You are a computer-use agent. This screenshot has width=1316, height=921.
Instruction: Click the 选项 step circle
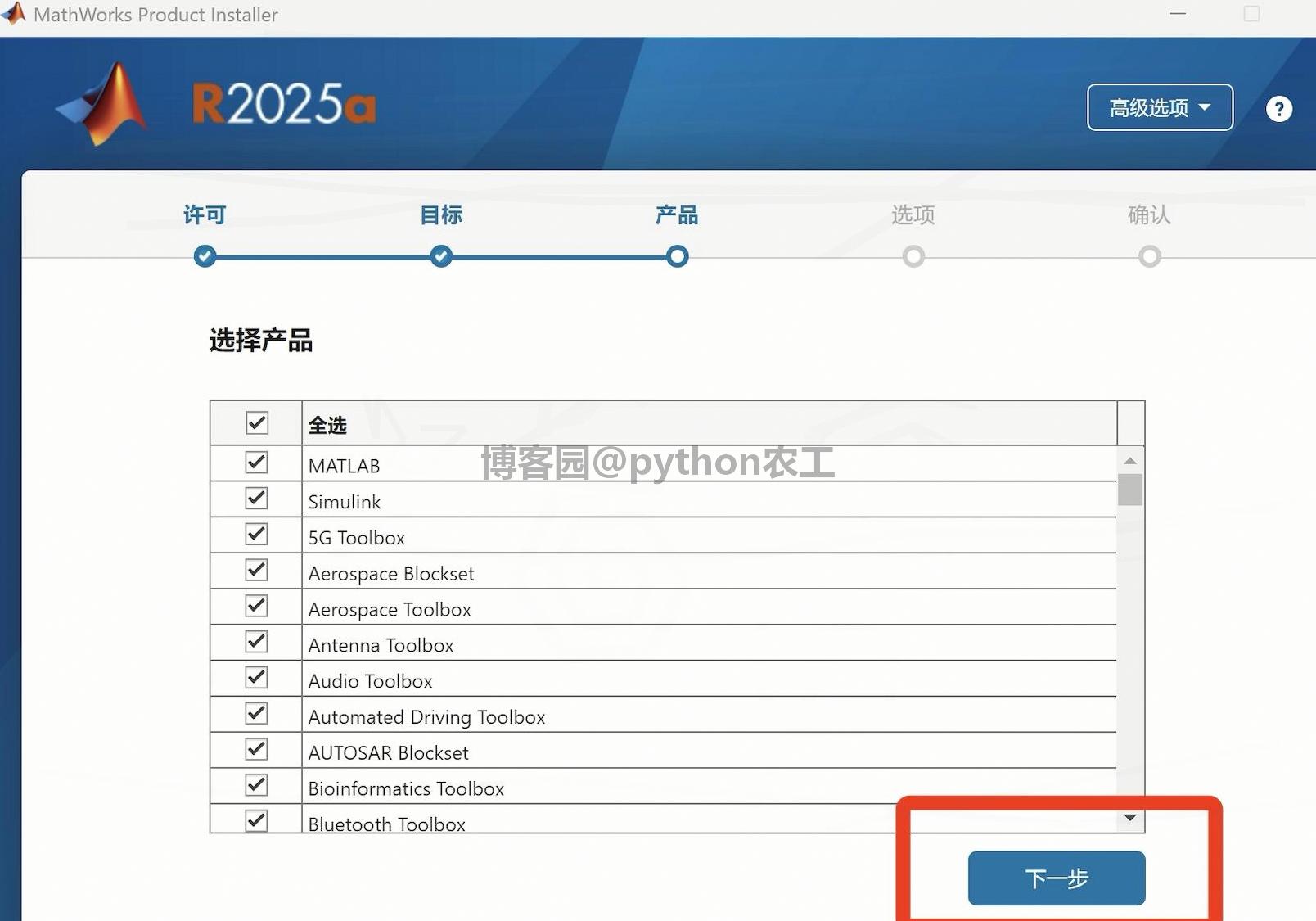pyautogui.click(x=913, y=256)
